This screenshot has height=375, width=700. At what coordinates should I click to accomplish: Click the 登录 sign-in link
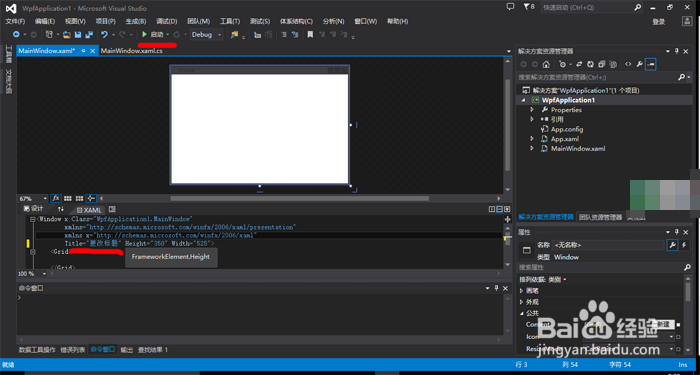pyautogui.click(x=659, y=22)
